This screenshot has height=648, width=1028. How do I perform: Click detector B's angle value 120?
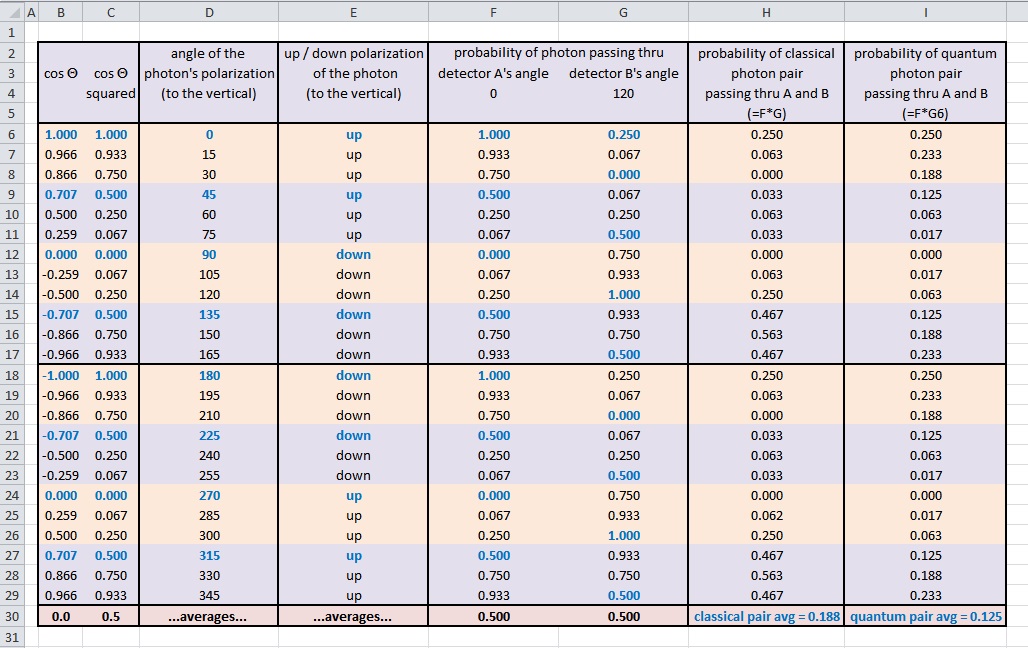pyautogui.click(x=623, y=94)
